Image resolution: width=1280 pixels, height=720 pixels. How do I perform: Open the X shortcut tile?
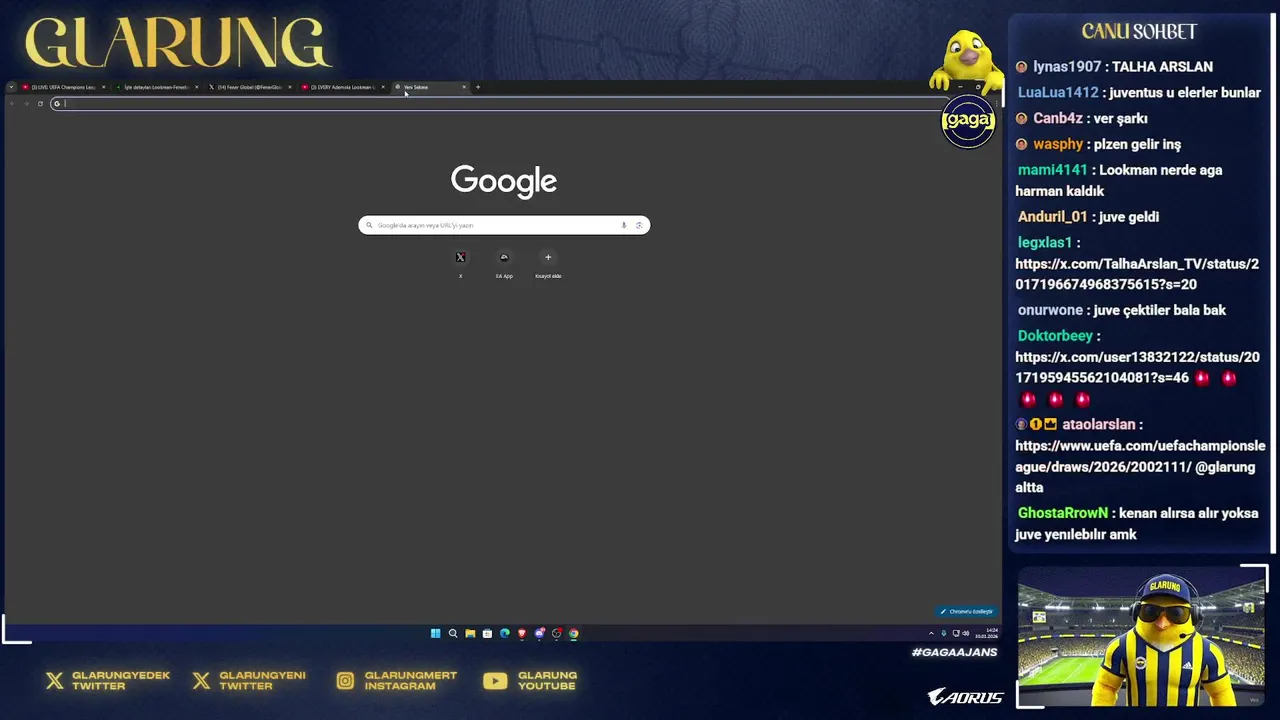[x=460, y=262]
